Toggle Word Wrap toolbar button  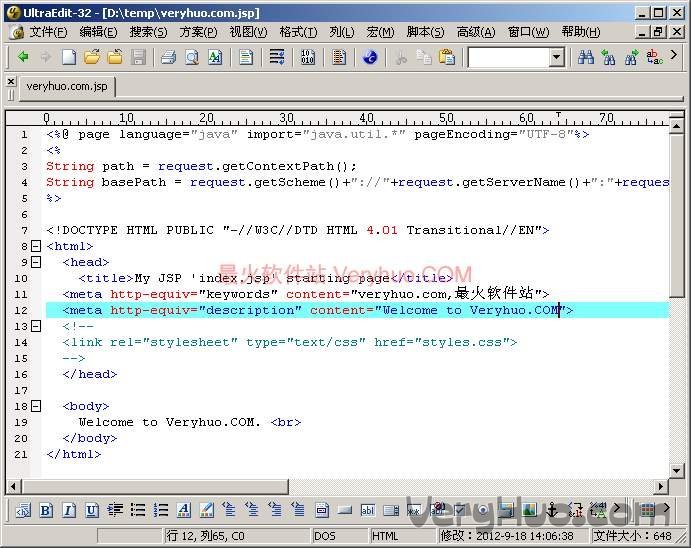coord(277,57)
